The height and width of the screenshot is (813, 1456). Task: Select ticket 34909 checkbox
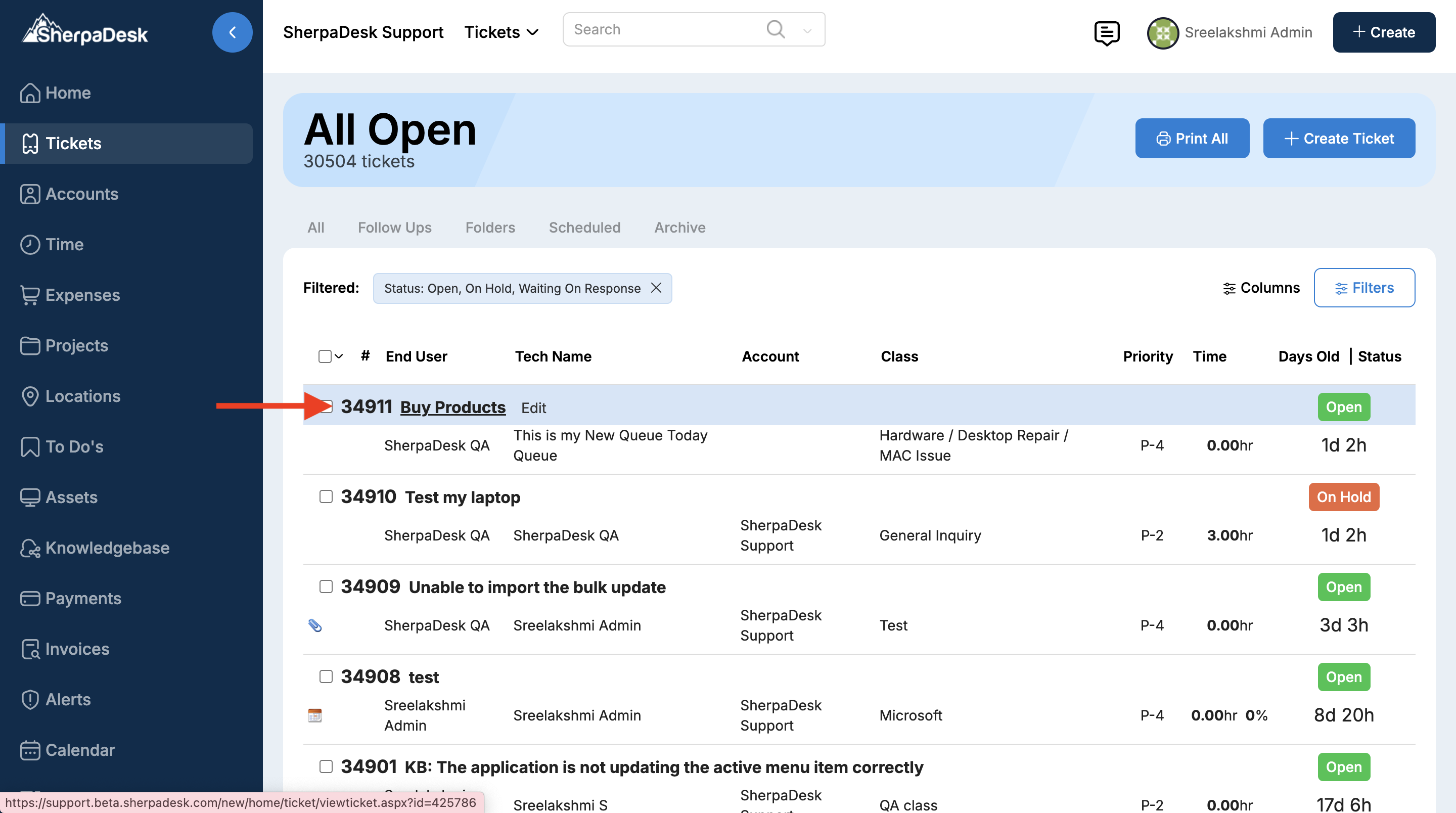click(326, 586)
